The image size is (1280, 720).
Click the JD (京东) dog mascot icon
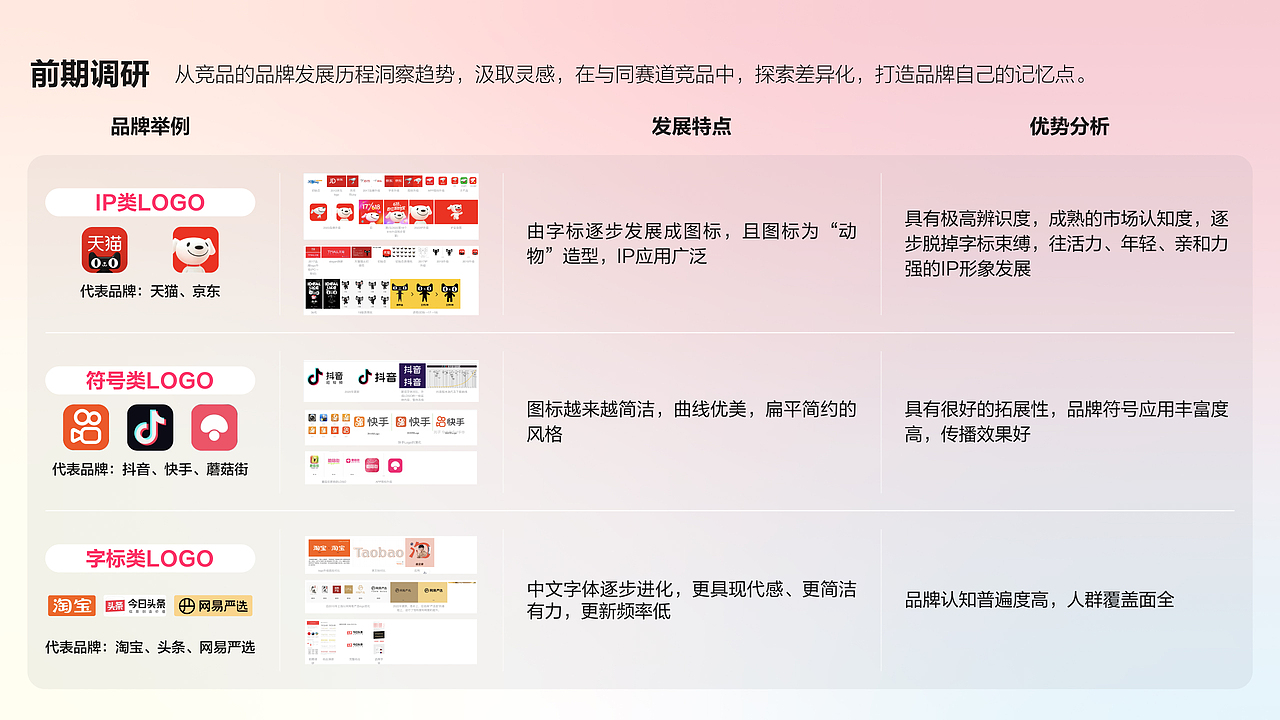pos(196,250)
